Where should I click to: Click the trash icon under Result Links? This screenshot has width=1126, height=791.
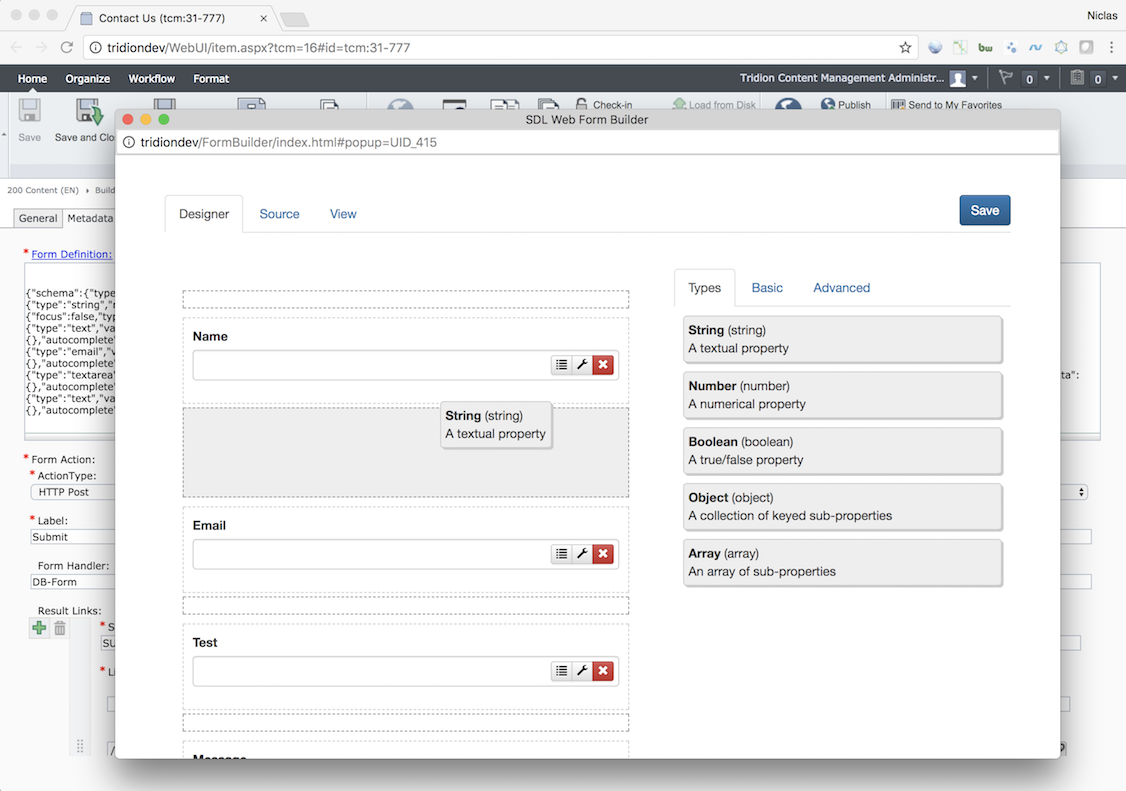tap(60, 628)
